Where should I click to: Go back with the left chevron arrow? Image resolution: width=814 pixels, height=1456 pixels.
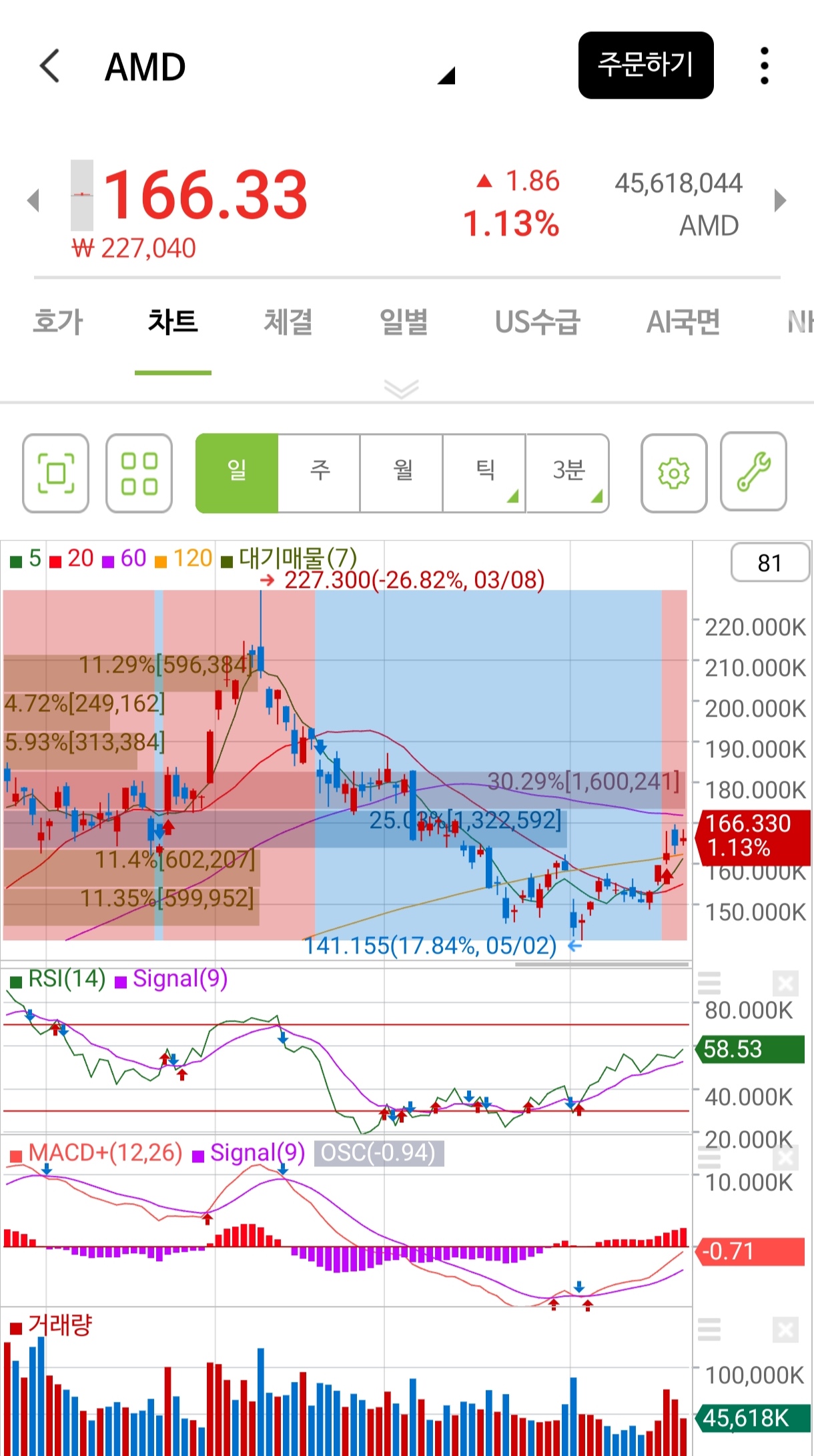click(x=50, y=65)
